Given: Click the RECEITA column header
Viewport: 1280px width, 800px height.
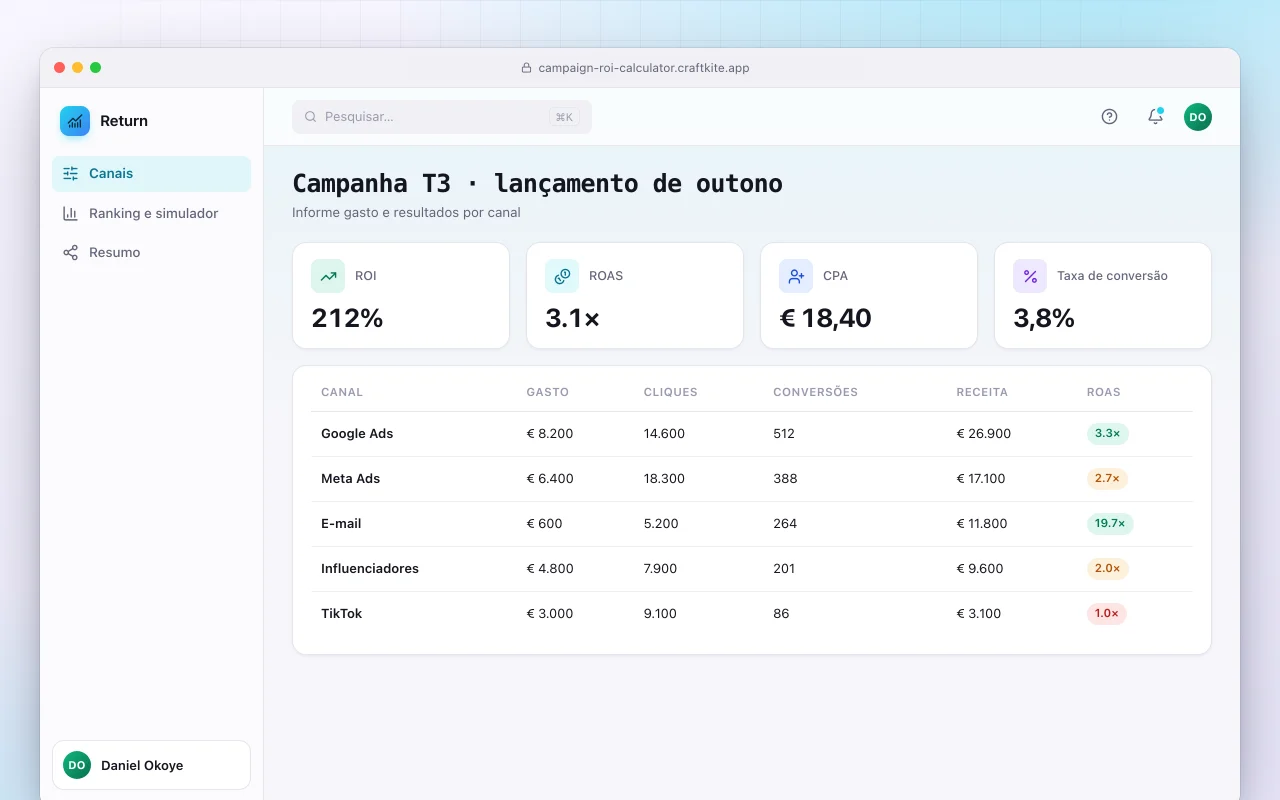Looking at the screenshot, I should 982,392.
